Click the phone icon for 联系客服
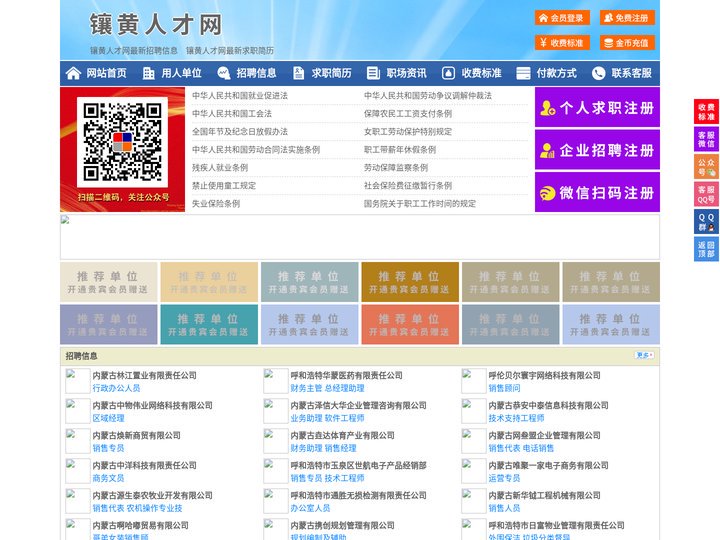 coord(598,73)
